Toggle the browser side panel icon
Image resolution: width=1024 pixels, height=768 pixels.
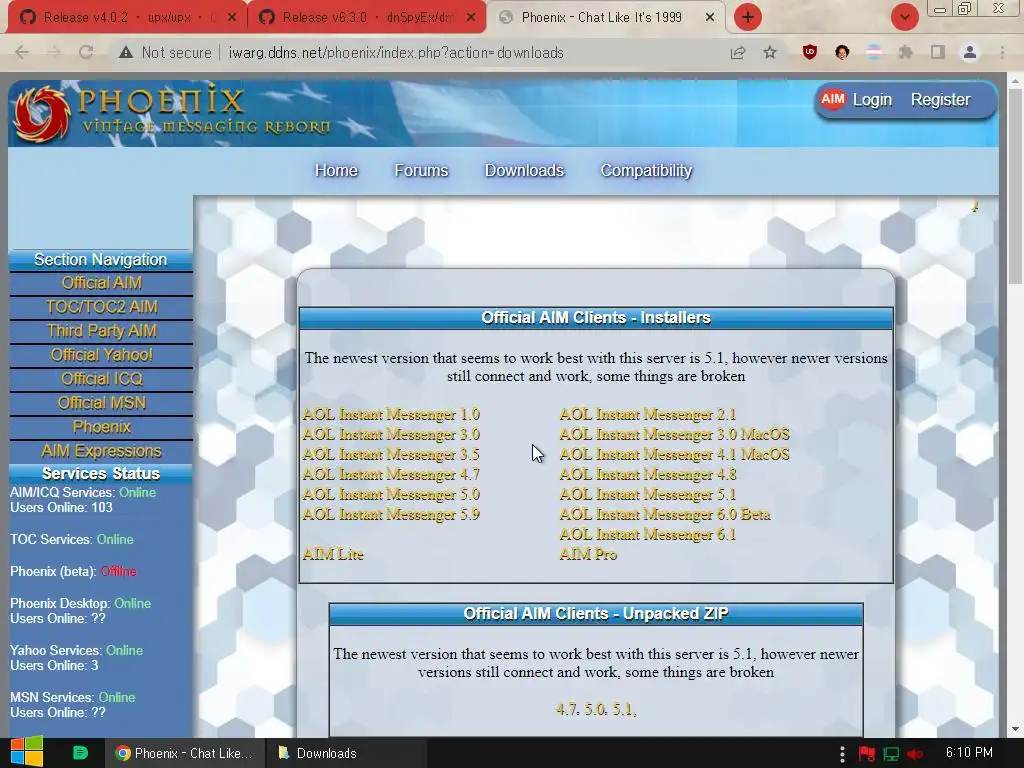(938, 52)
